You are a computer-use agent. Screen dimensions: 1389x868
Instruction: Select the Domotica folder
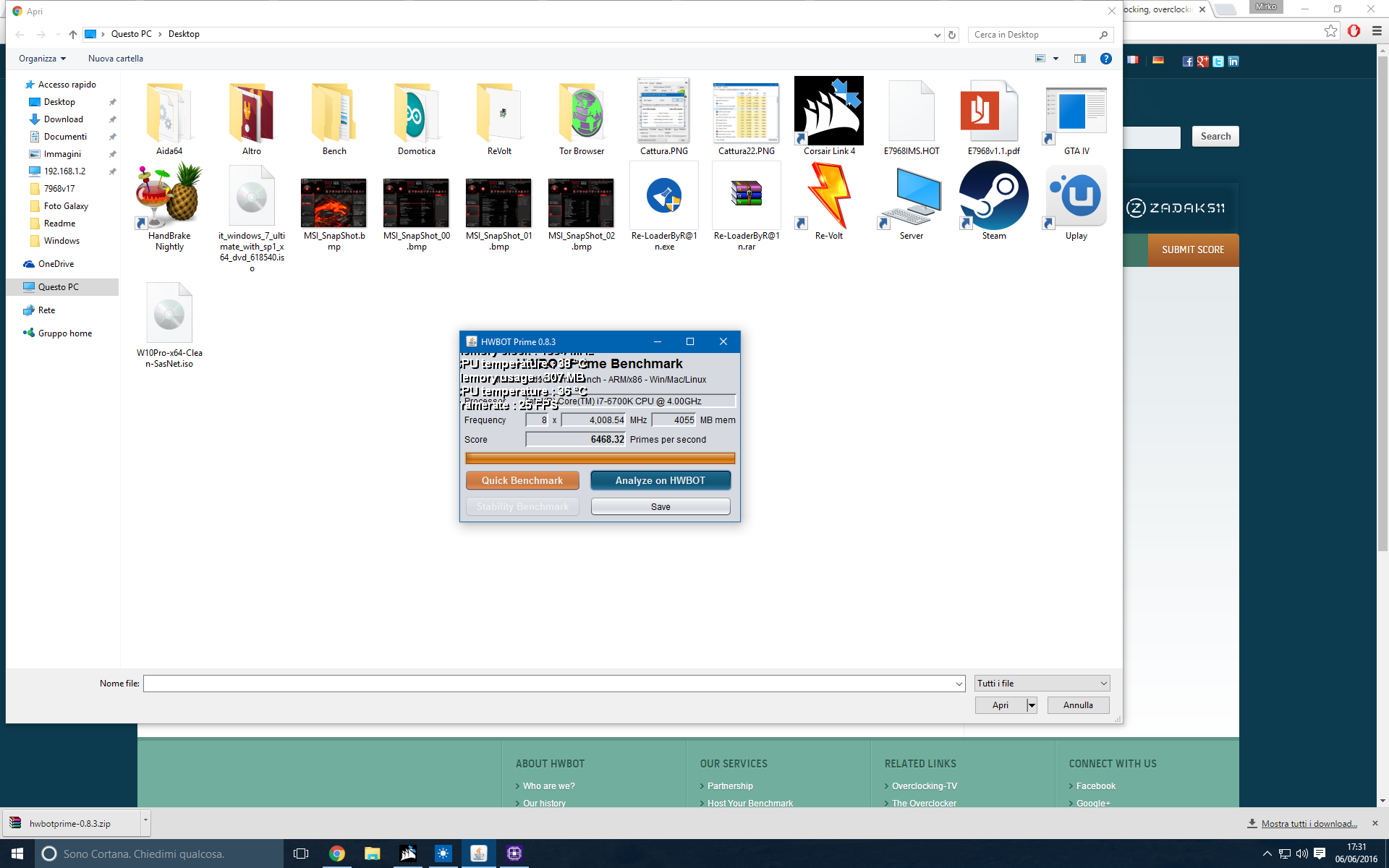[x=417, y=118]
